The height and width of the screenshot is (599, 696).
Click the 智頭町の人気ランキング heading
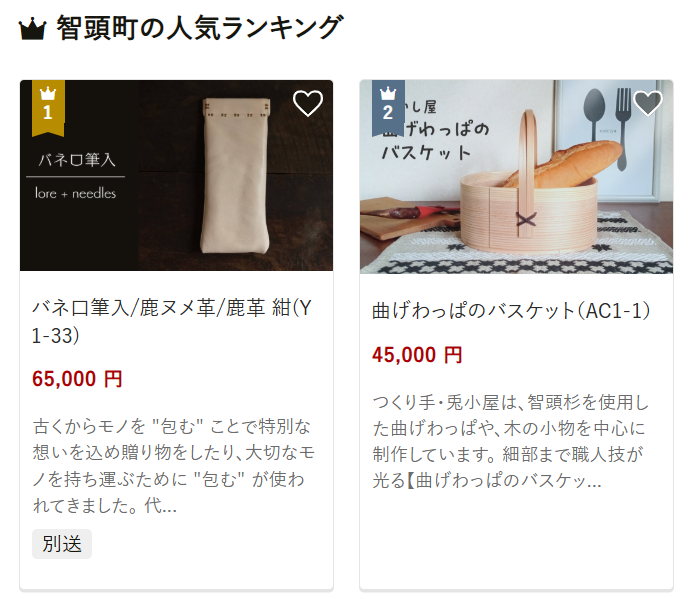tap(200, 28)
